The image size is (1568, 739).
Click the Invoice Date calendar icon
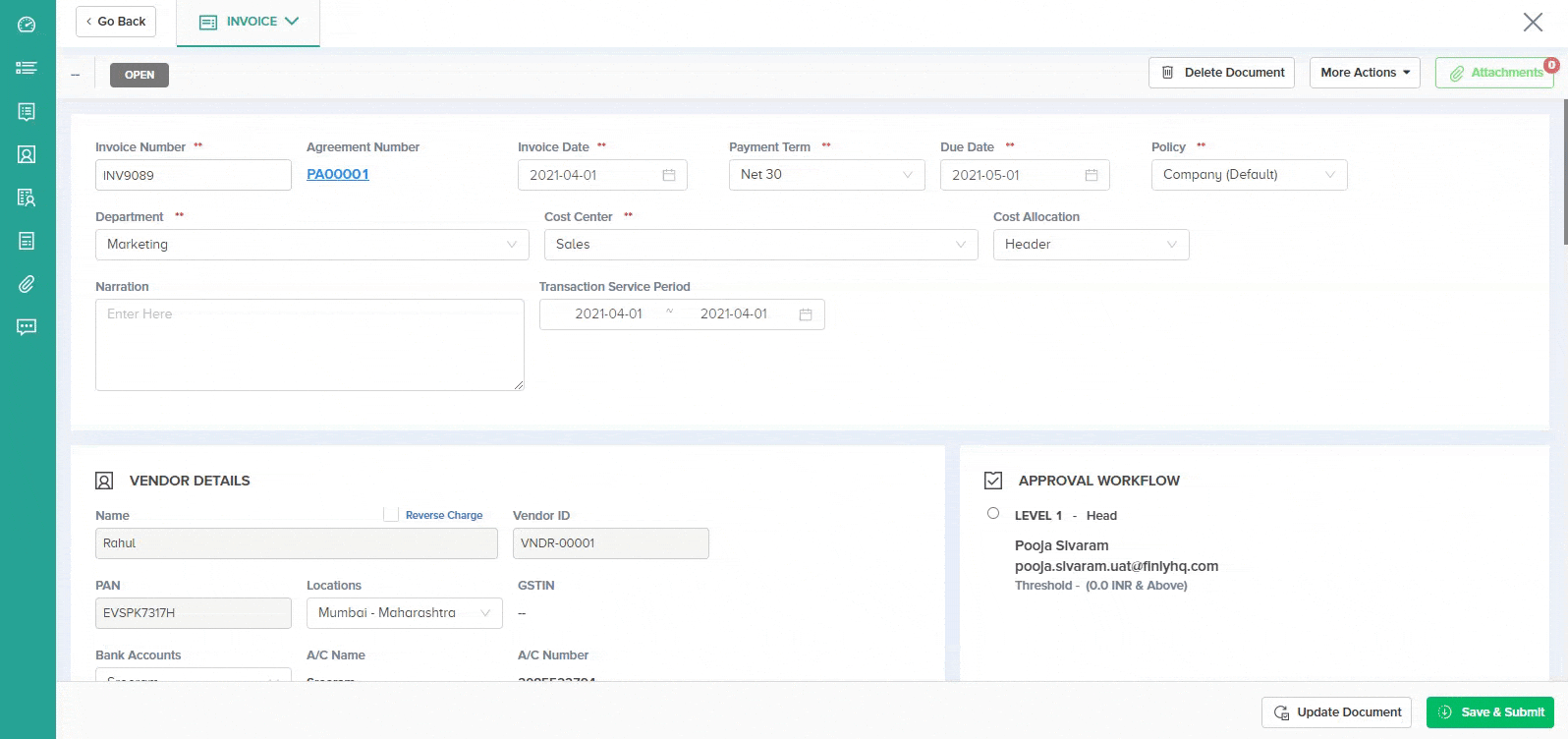(669, 175)
